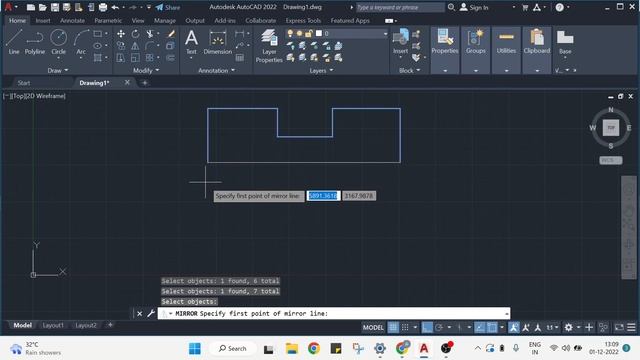Toggle polar tracking in status bar

click(x=439, y=327)
